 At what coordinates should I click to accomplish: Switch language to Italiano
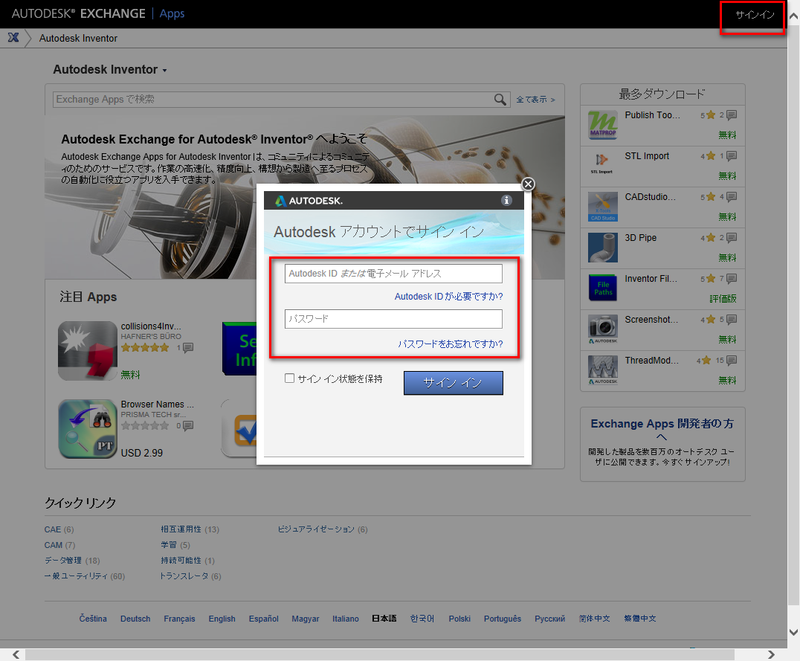[x=345, y=618]
